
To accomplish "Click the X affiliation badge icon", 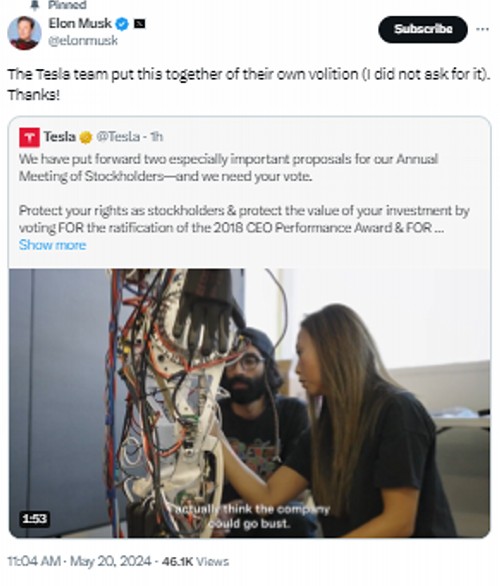I will click(139, 24).
